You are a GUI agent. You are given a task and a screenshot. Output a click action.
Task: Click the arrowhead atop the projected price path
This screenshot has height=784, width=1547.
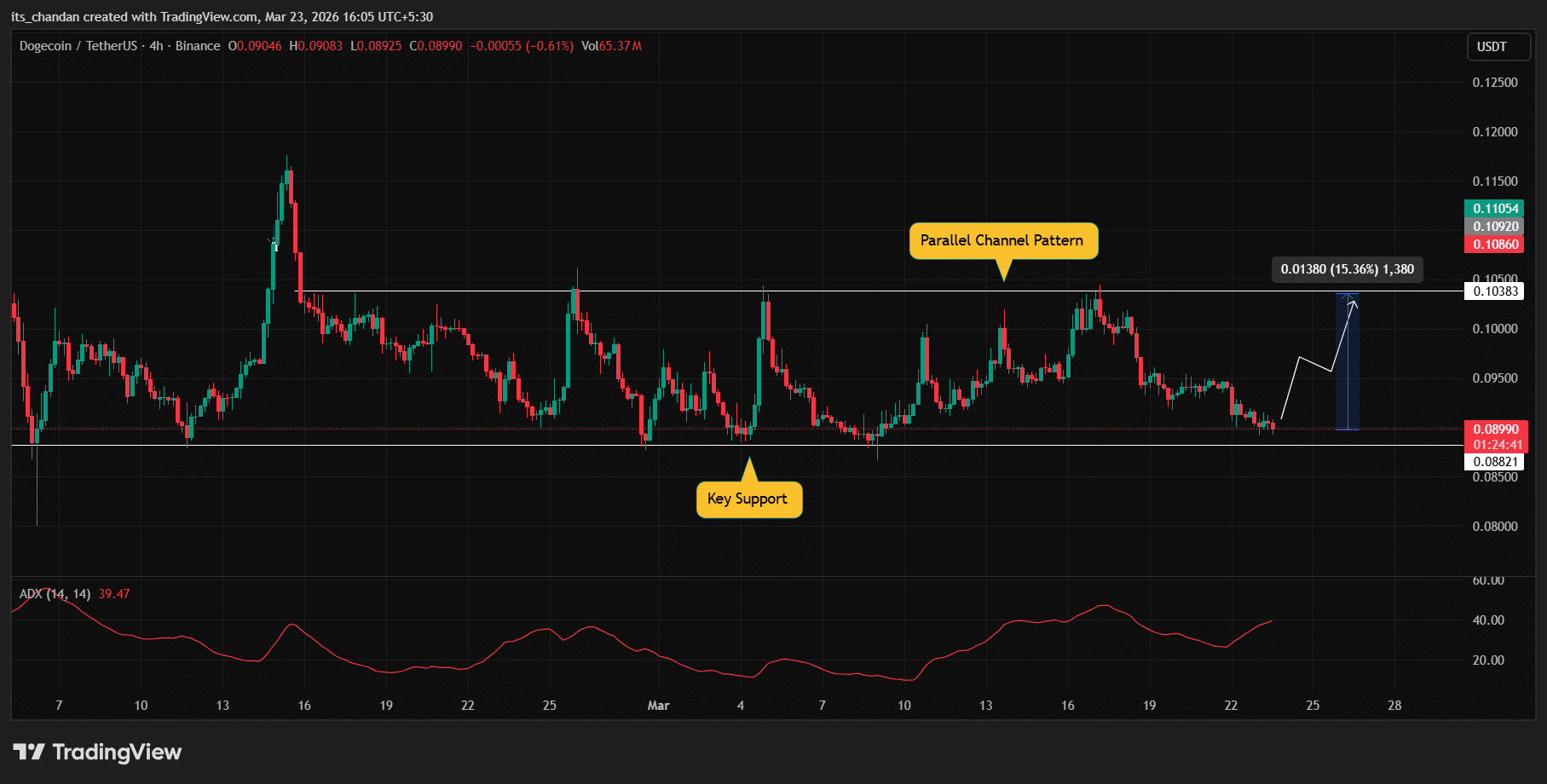(1352, 303)
